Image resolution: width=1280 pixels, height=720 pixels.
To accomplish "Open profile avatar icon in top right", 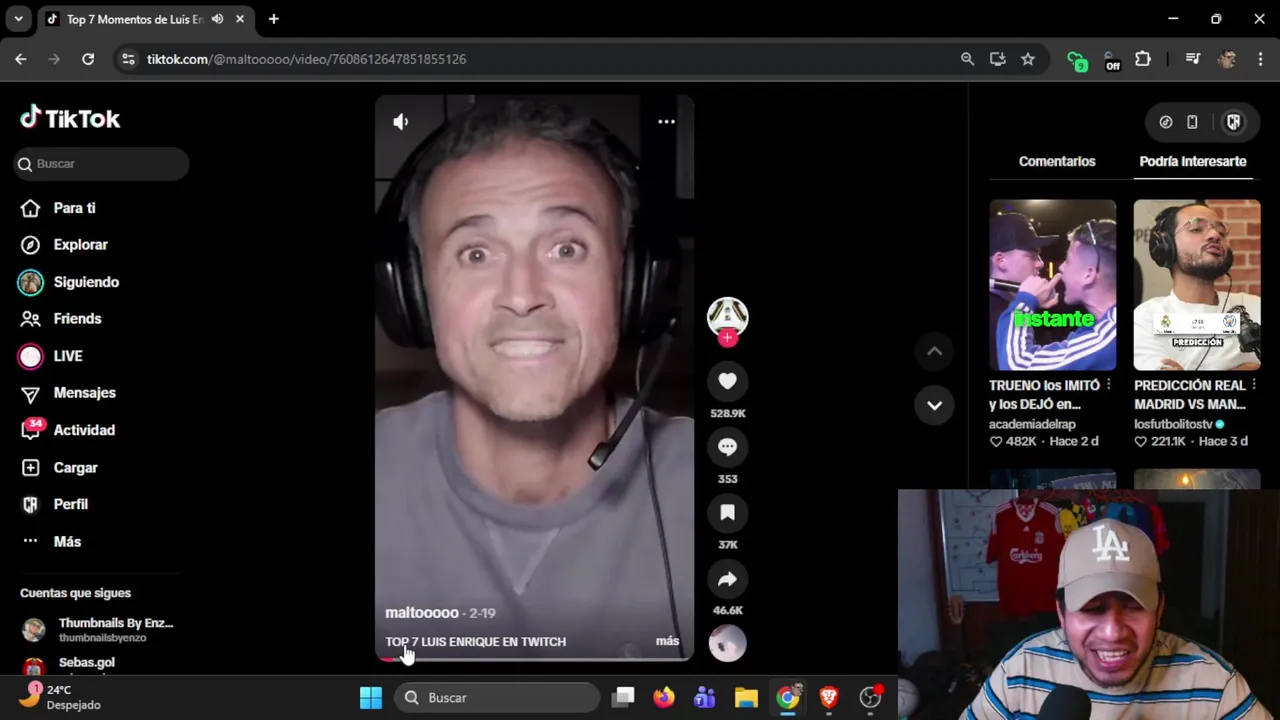I will 1234,122.
